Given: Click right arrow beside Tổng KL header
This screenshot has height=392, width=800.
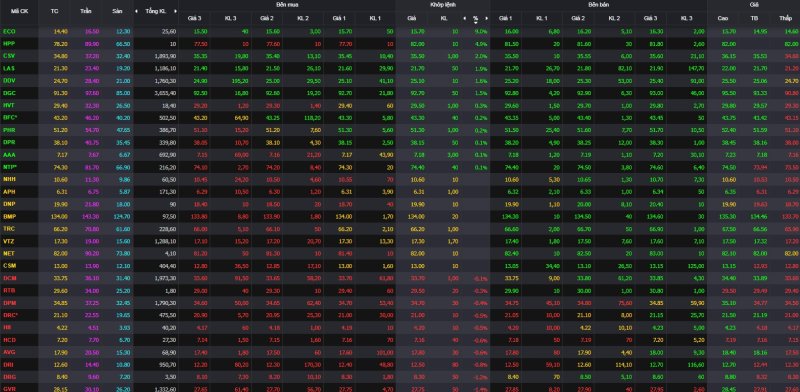Looking at the screenshot, I should (x=176, y=11).
